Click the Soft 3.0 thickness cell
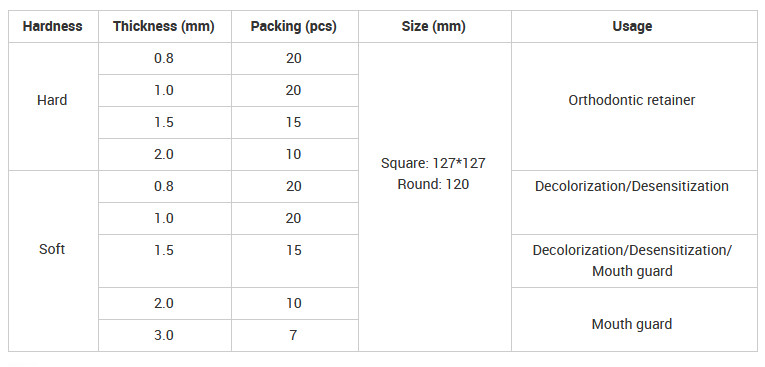The width and height of the screenshot is (765, 367). click(164, 335)
